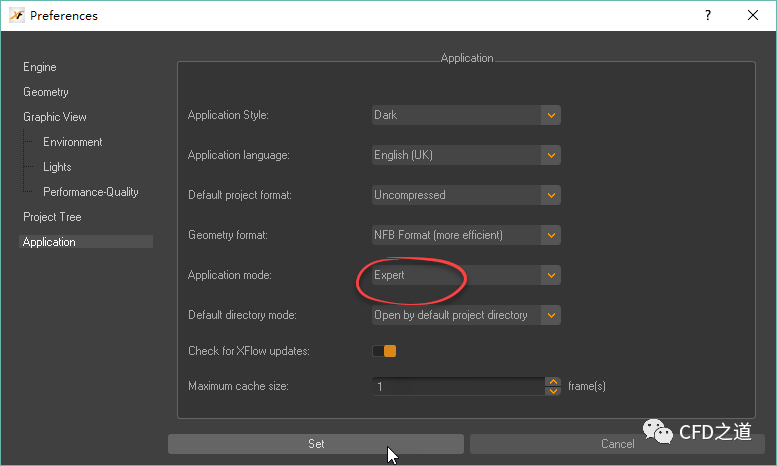Expand the Application mode dropdown

point(465,275)
